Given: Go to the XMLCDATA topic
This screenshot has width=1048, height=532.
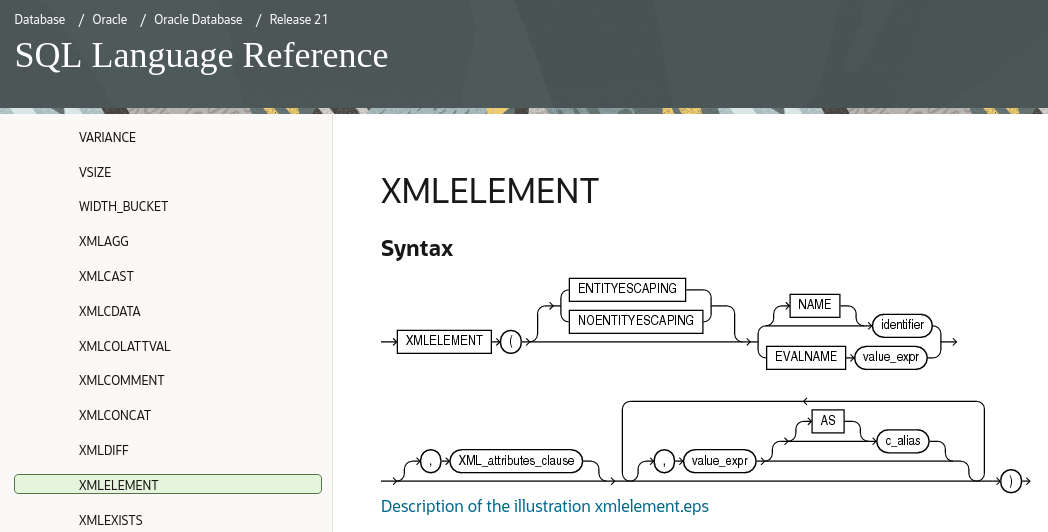Looking at the screenshot, I should click(x=109, y=311).
